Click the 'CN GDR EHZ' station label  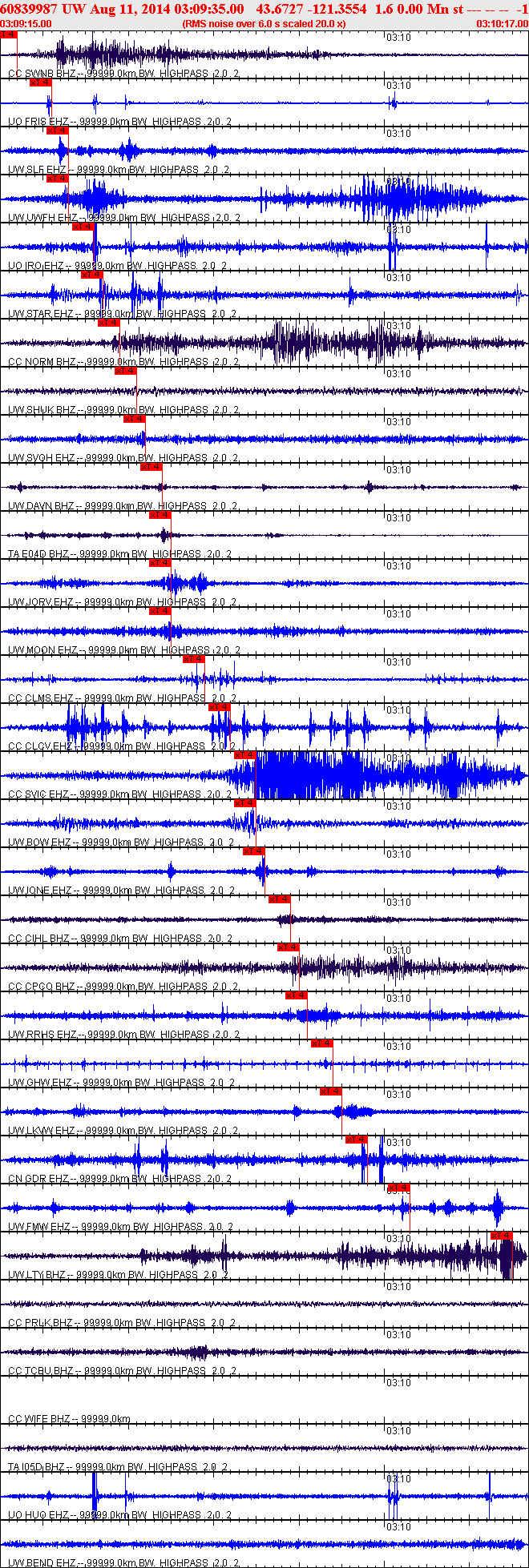[38, 1179]
